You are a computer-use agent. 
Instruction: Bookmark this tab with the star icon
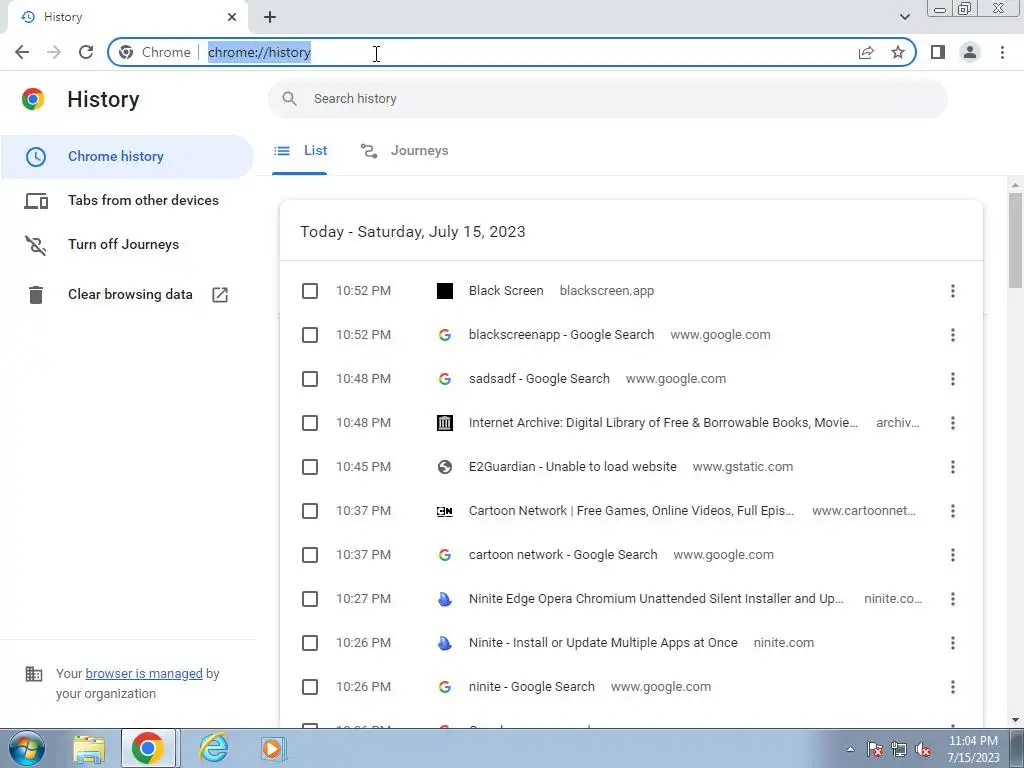(898, 52)
